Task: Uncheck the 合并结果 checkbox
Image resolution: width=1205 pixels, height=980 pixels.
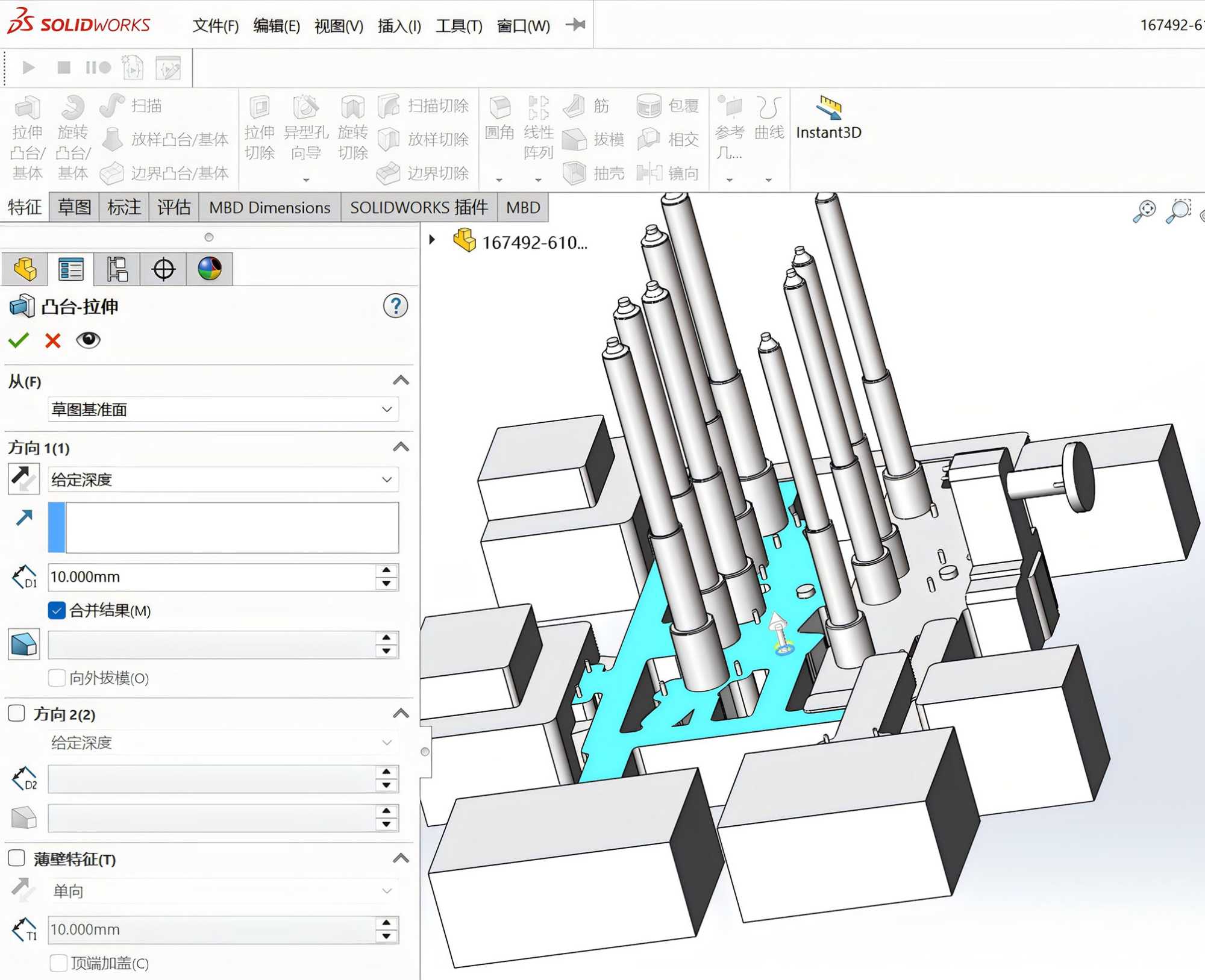Action: tap(57, 611)
